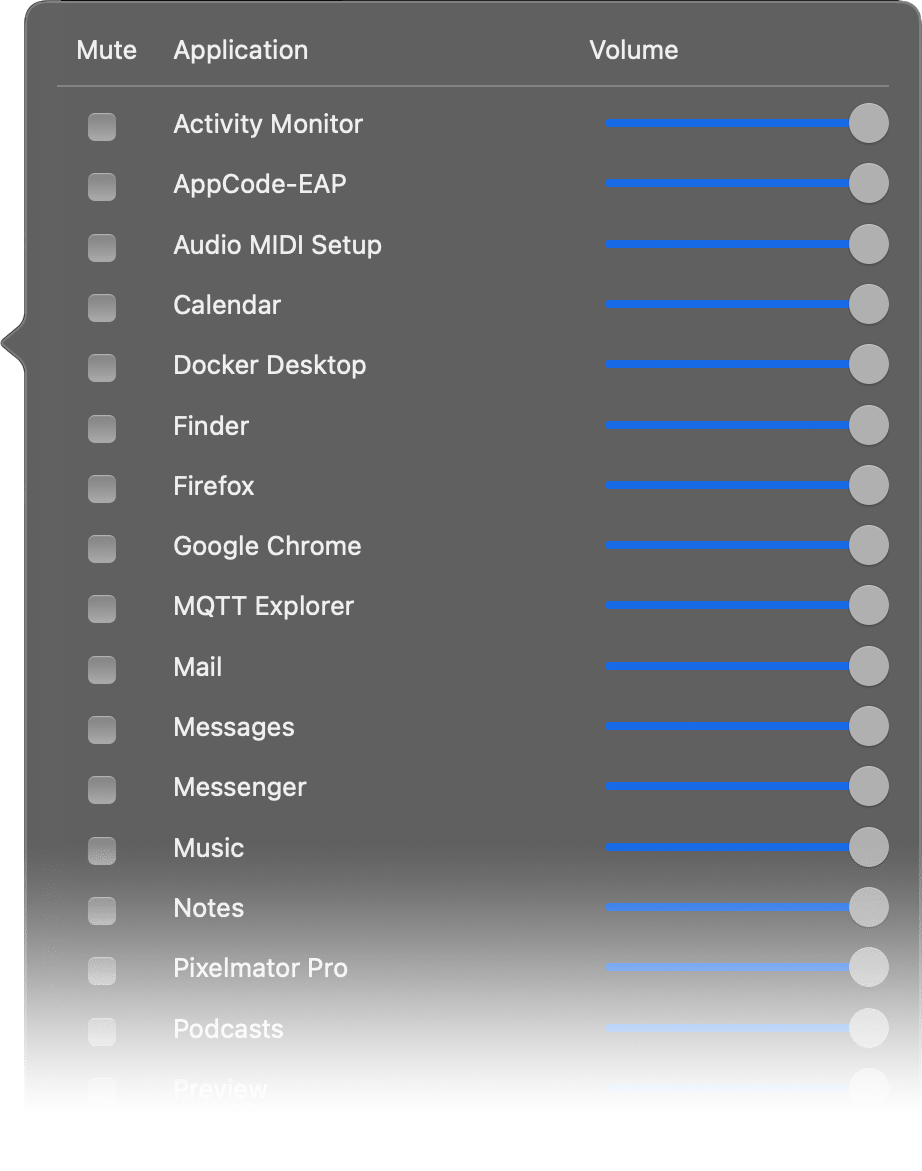
Task: Mute Google Chrome audio
Action: coord(101,548)
